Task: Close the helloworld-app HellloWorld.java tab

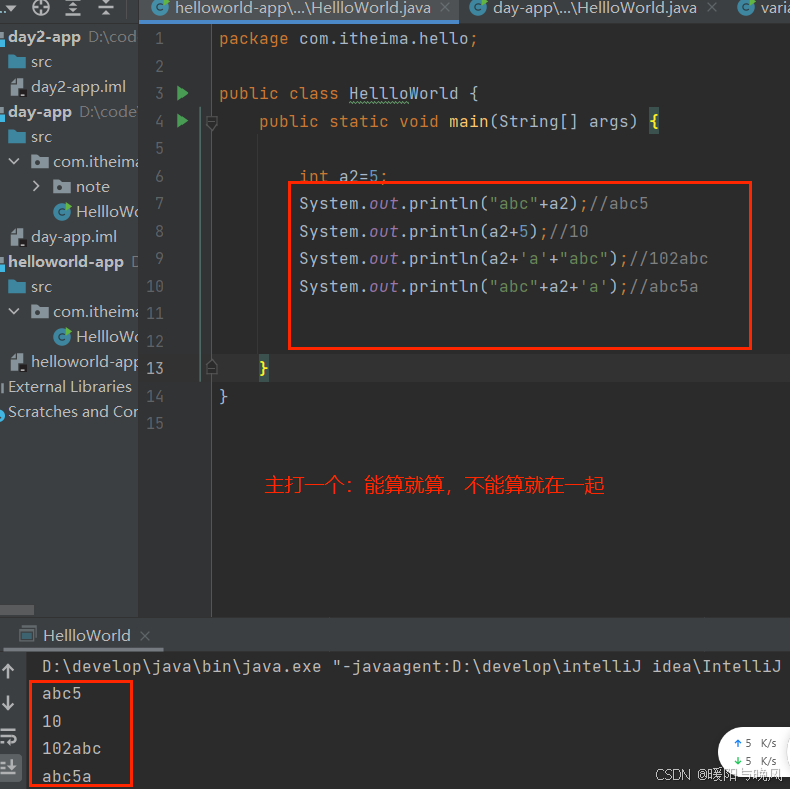Action: [445, 8]
